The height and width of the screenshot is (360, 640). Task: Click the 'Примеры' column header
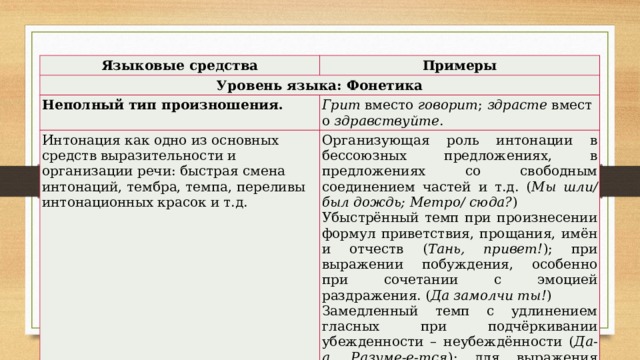click(x=459, y=66)
